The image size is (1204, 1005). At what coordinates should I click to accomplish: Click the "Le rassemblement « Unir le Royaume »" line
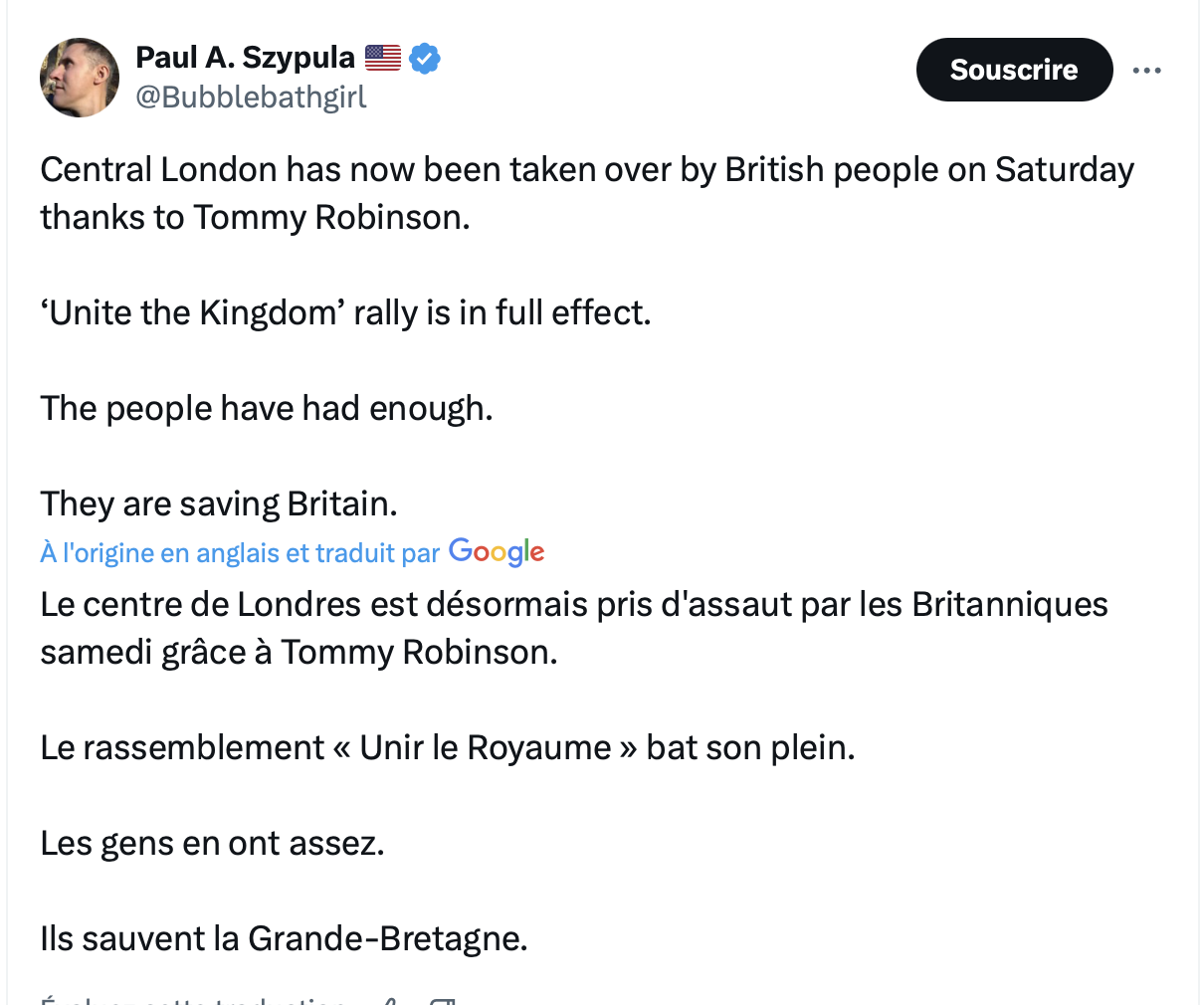(x=448, y=747)
